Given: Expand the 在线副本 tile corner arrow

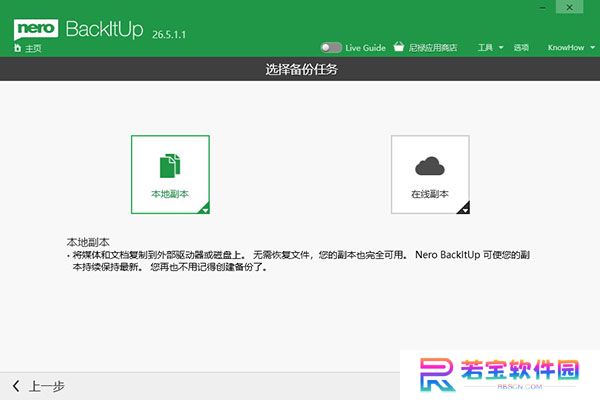Looking at the screenshot, I should tap(464, 208).
